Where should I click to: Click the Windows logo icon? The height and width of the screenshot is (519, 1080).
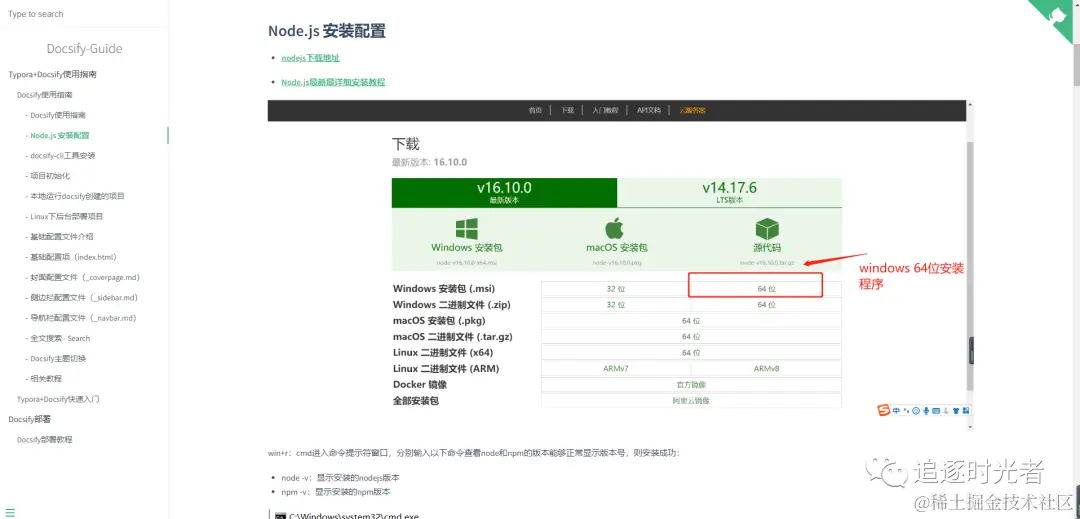tap(466, 229)
